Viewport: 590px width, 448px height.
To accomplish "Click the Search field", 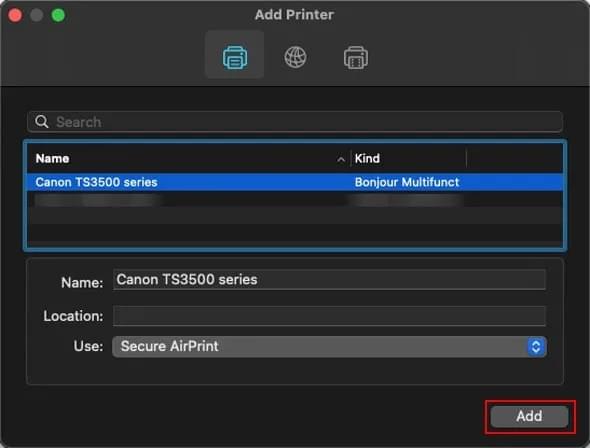I will [295, 121].
